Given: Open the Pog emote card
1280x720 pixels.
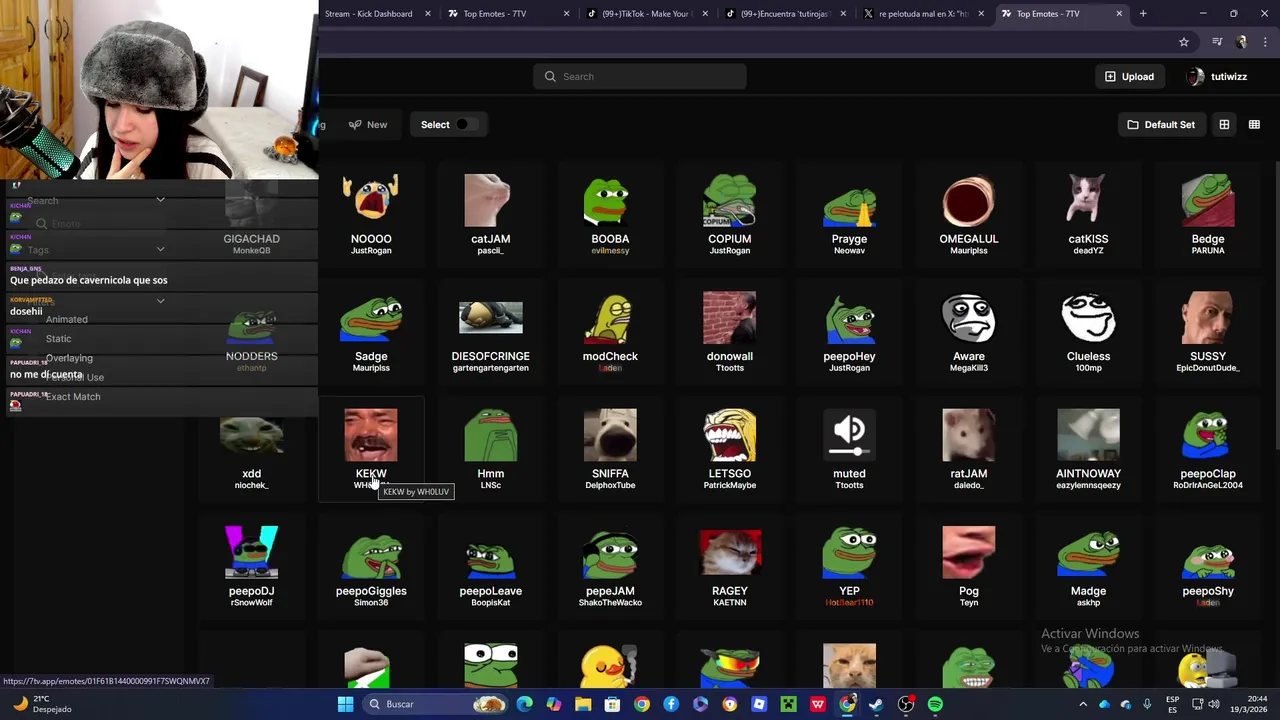Looking at the screenshot, I should coord(969,566).
